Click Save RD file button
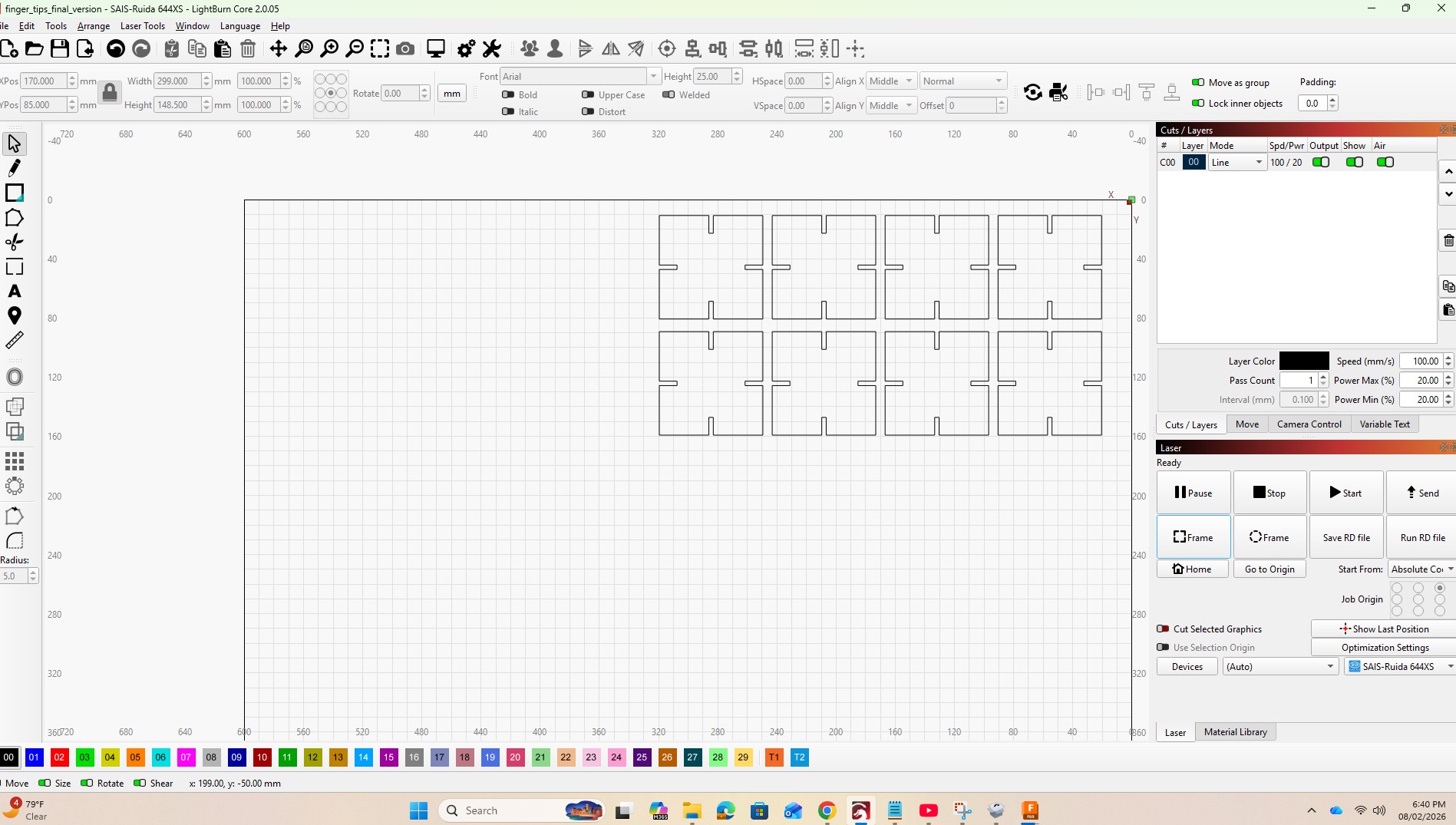The image size is (1456, 825). (1346, 537)
